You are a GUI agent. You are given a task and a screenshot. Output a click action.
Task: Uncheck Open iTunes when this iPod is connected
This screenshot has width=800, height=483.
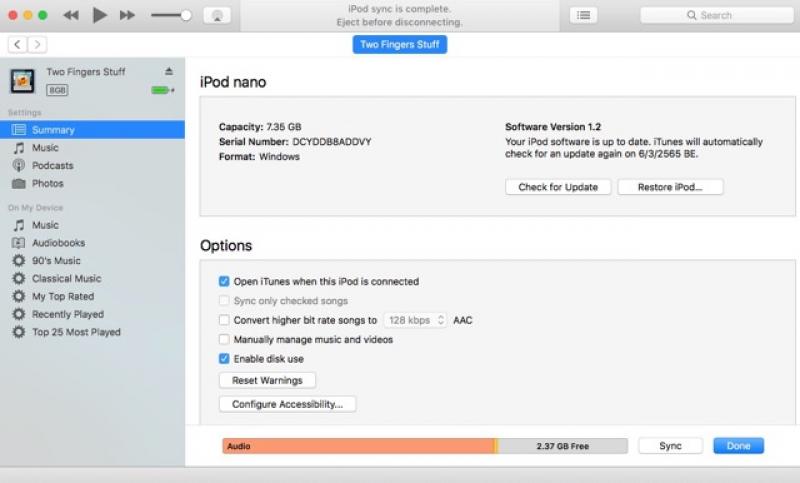click(224, 281)
